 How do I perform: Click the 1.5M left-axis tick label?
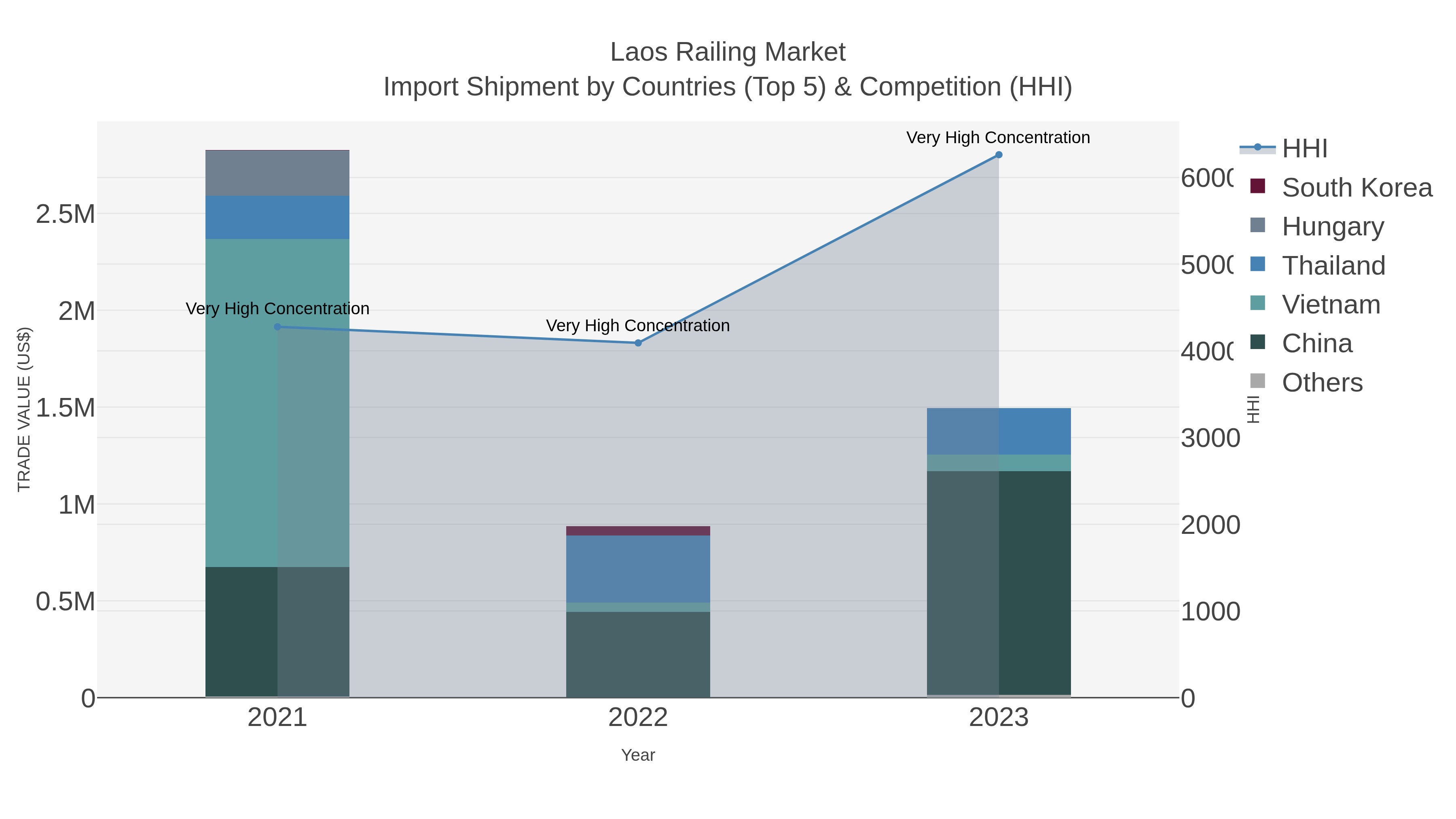[x=66, y=408]
